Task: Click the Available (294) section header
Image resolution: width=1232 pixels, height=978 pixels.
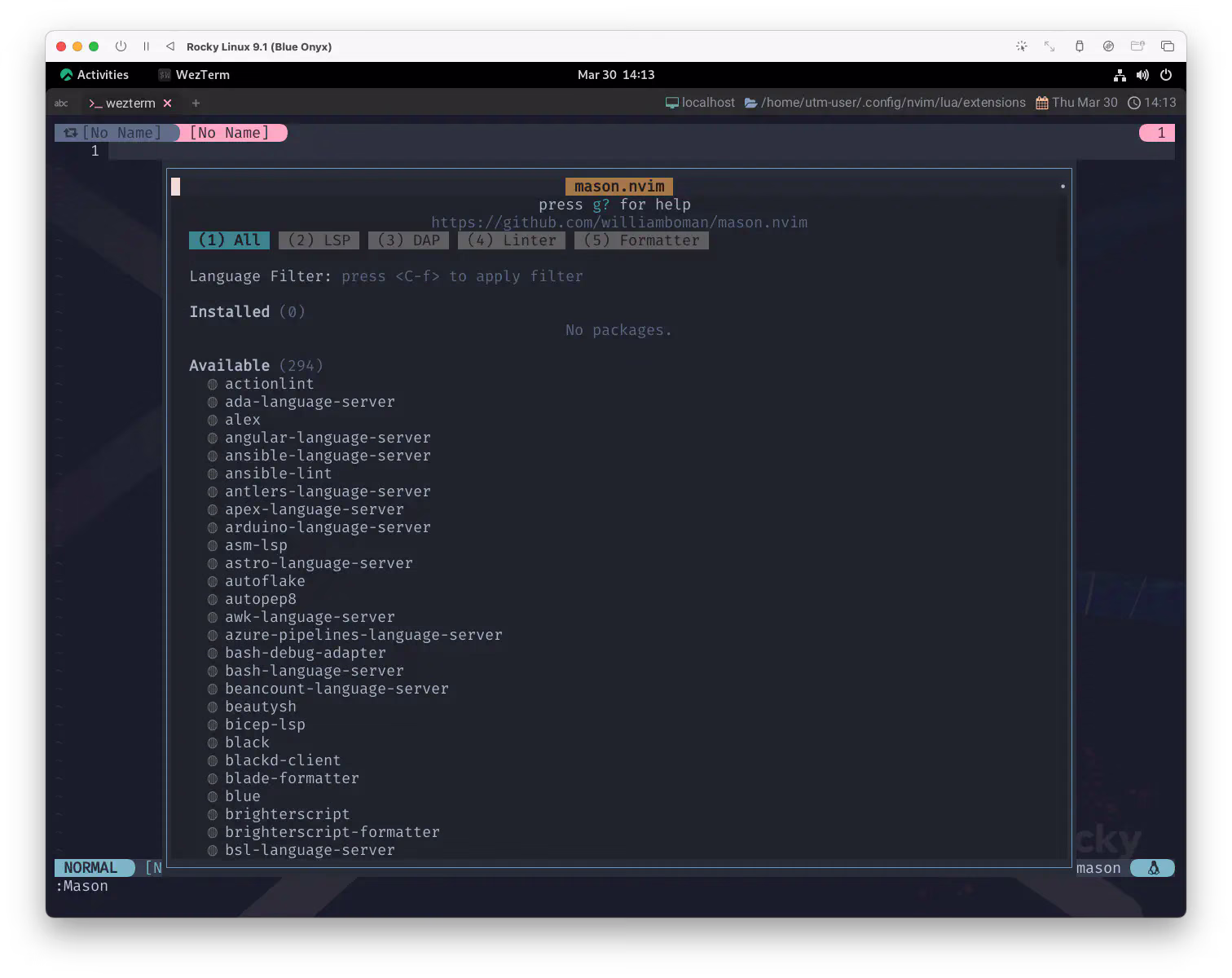Action: pyautogui.click(x=256, y=366)
